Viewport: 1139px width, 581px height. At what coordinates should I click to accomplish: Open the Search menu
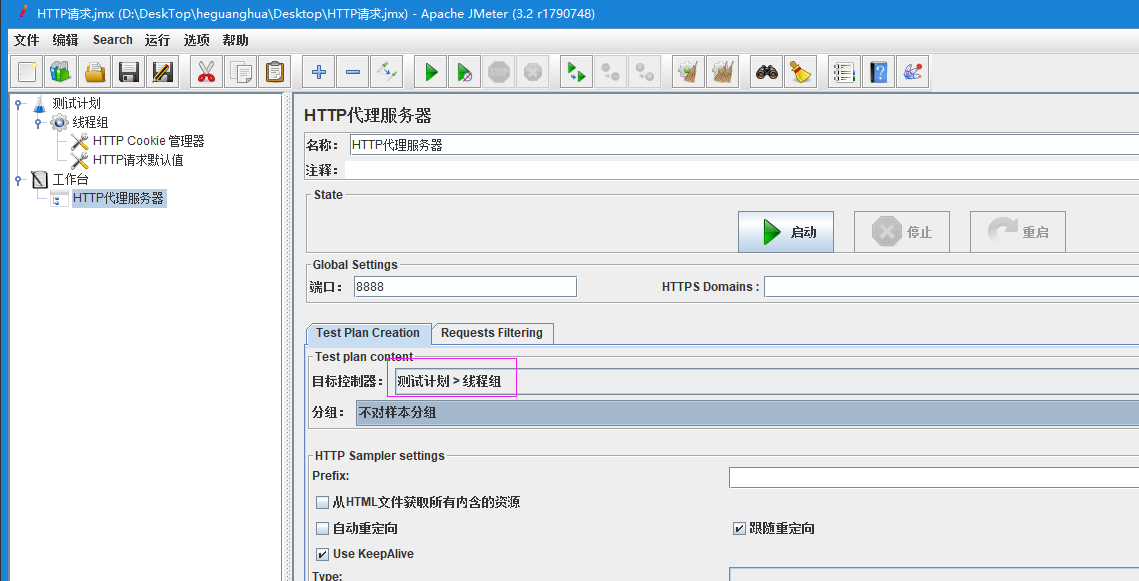[113, 41]
